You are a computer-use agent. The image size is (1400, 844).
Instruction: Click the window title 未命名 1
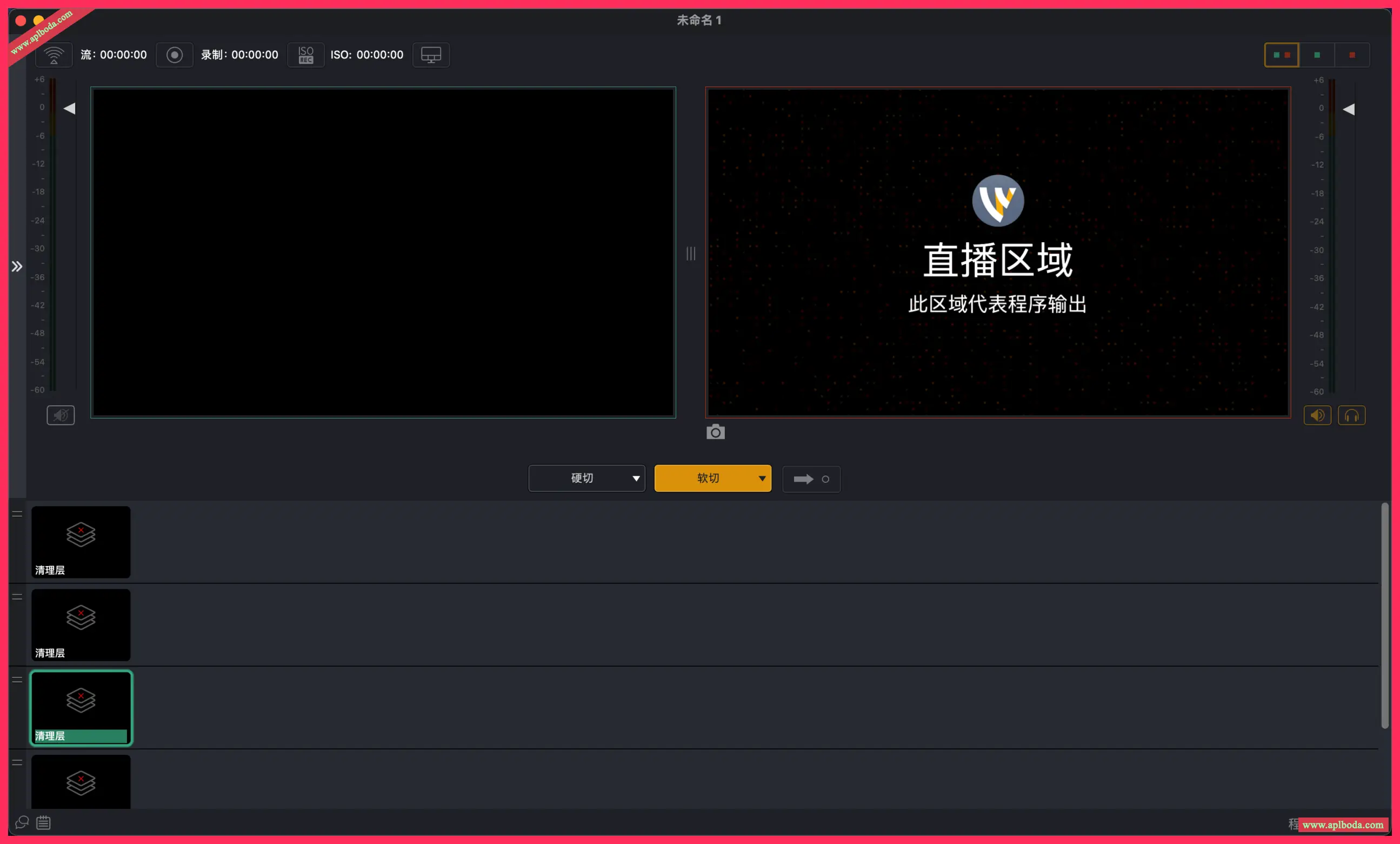699,21
